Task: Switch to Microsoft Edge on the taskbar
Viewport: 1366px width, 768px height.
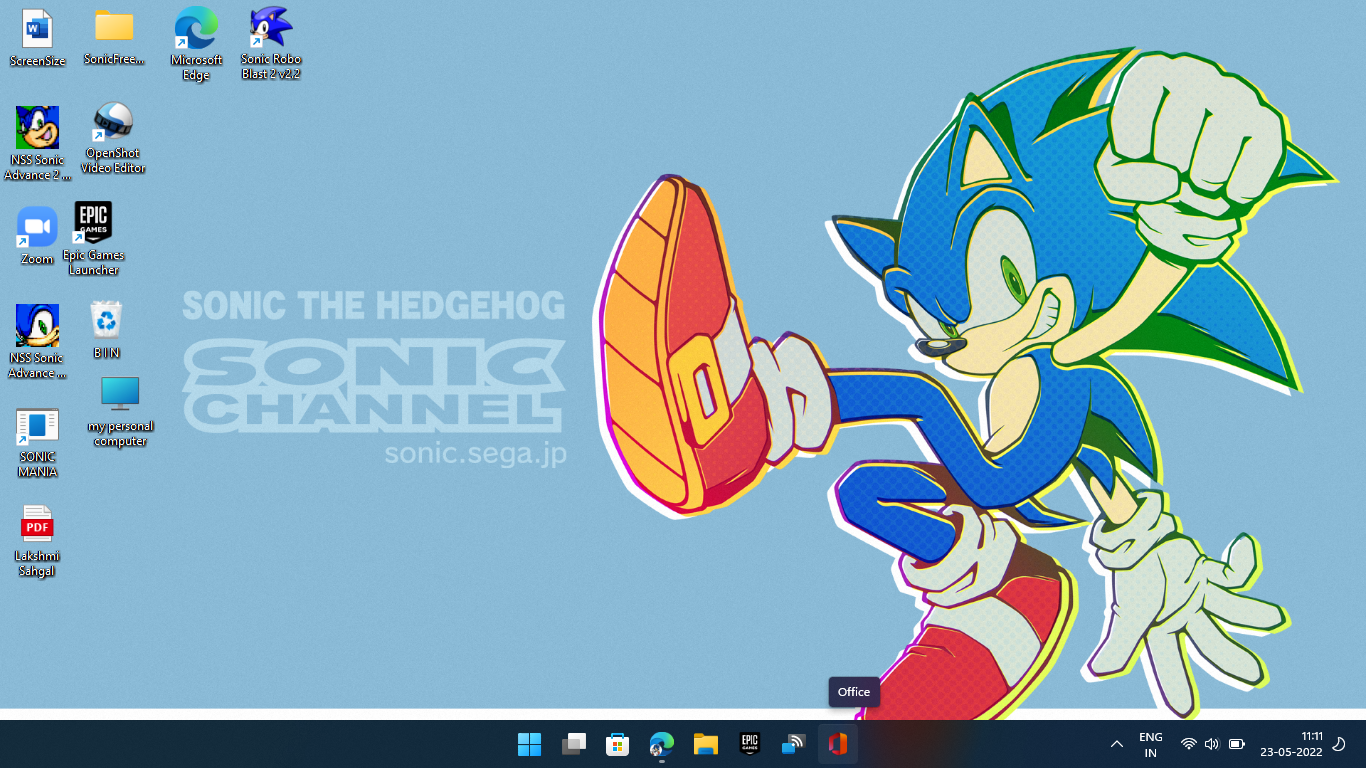Action: [x=661, y=744]
